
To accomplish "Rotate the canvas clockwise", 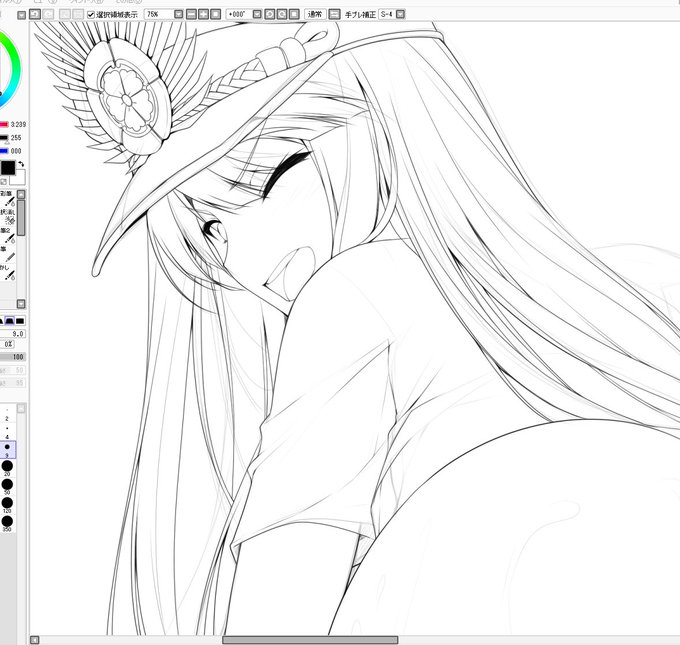I will pos(282,14).
